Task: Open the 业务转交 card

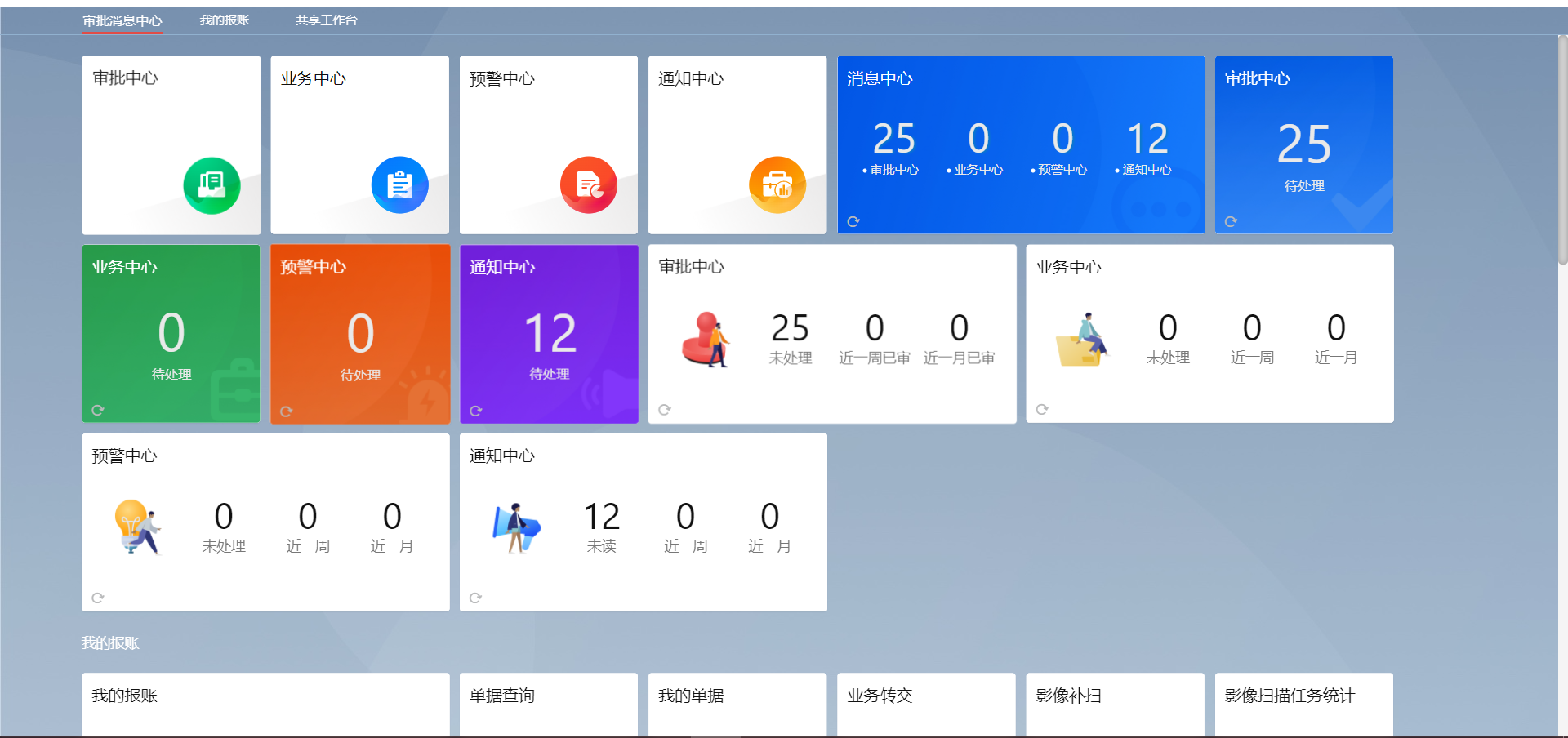Action: 926,705
